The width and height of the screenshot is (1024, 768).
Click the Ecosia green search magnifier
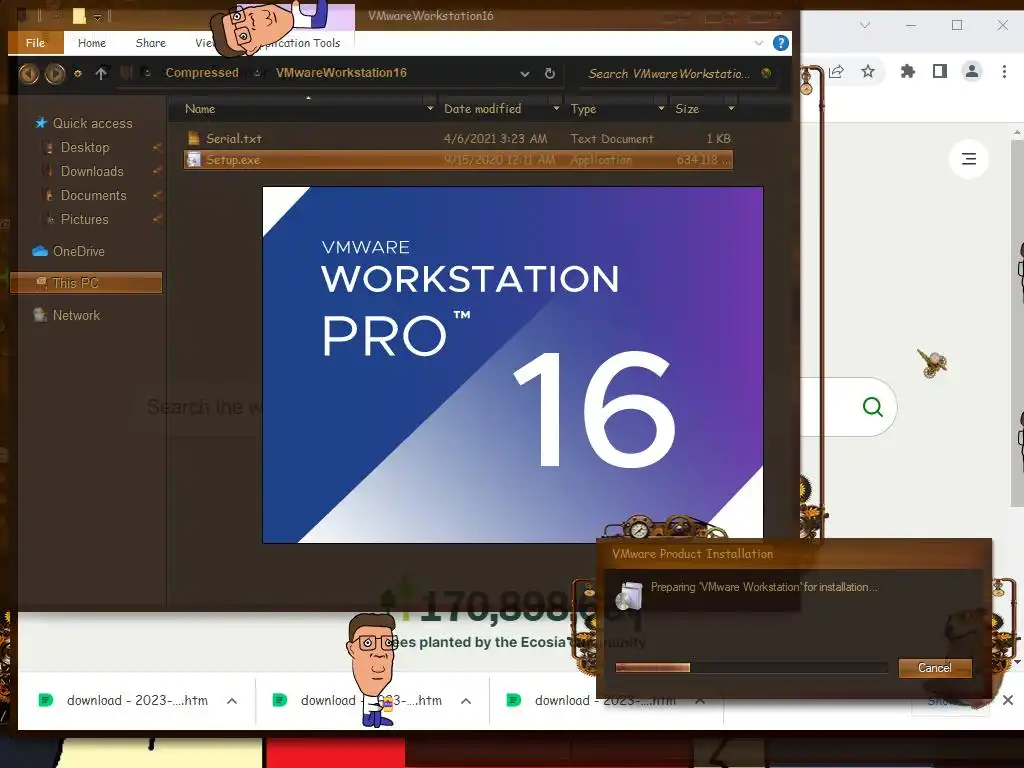(x=872, y=407)
